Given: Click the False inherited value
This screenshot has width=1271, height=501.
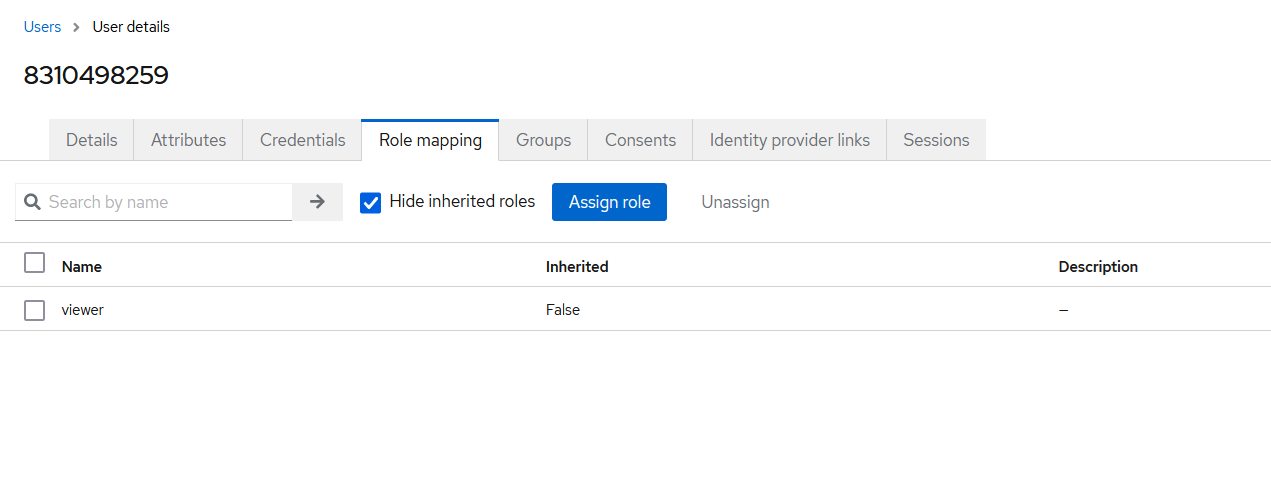Looking at the screenshot, I should [x=563, y=310].
